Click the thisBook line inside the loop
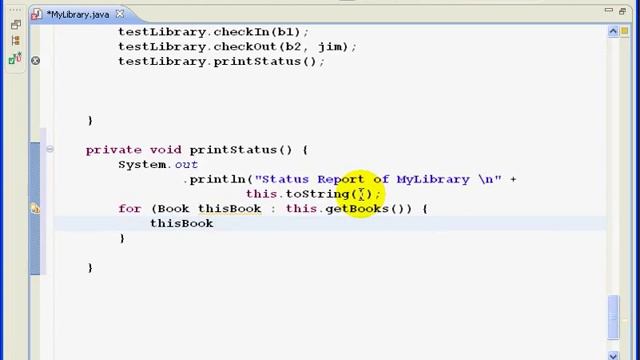 click(x=182, y=224)
